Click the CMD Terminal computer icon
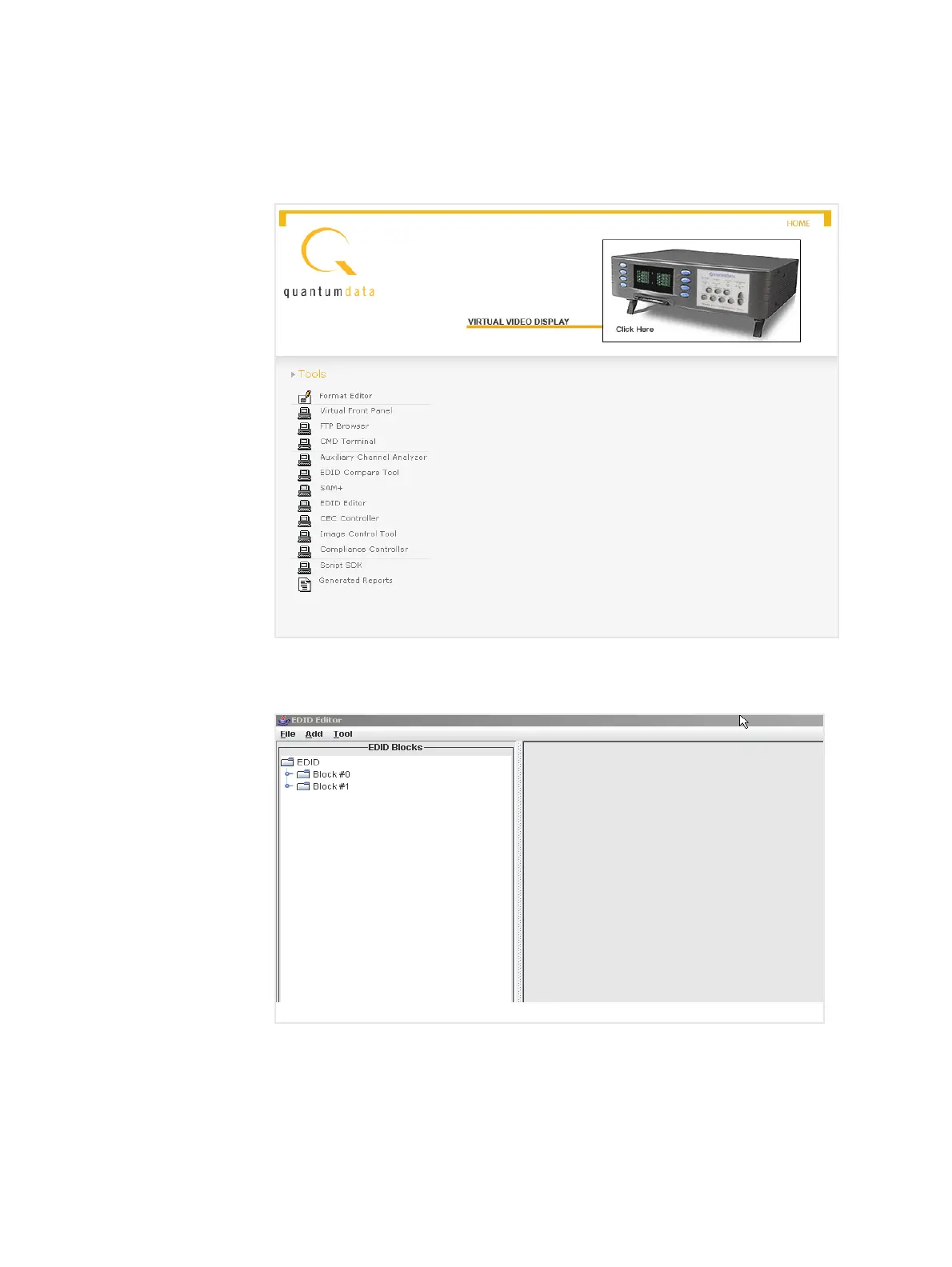The image size is (952, 1267). point(304,443)
